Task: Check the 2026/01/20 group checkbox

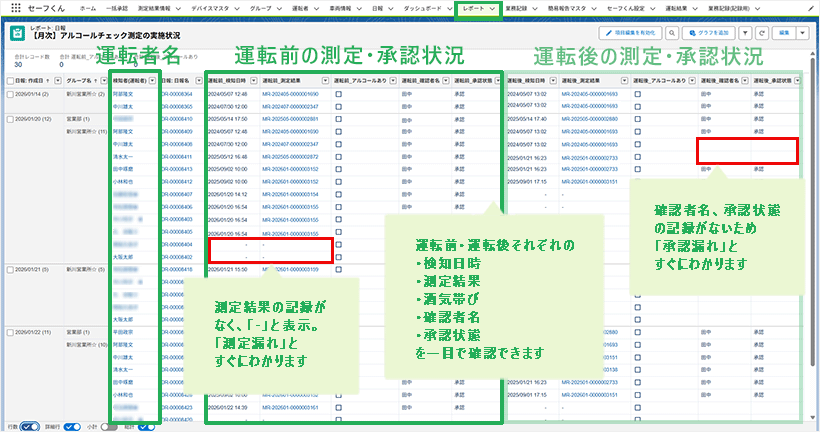Action: (x=10, y=119)
